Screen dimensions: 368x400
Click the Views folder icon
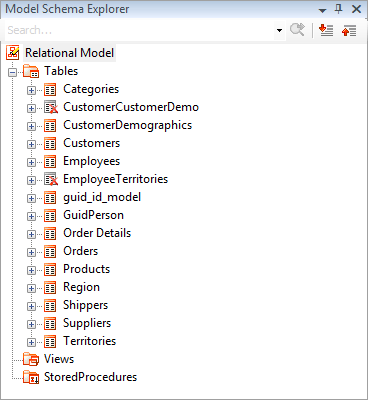click(31, 359)
